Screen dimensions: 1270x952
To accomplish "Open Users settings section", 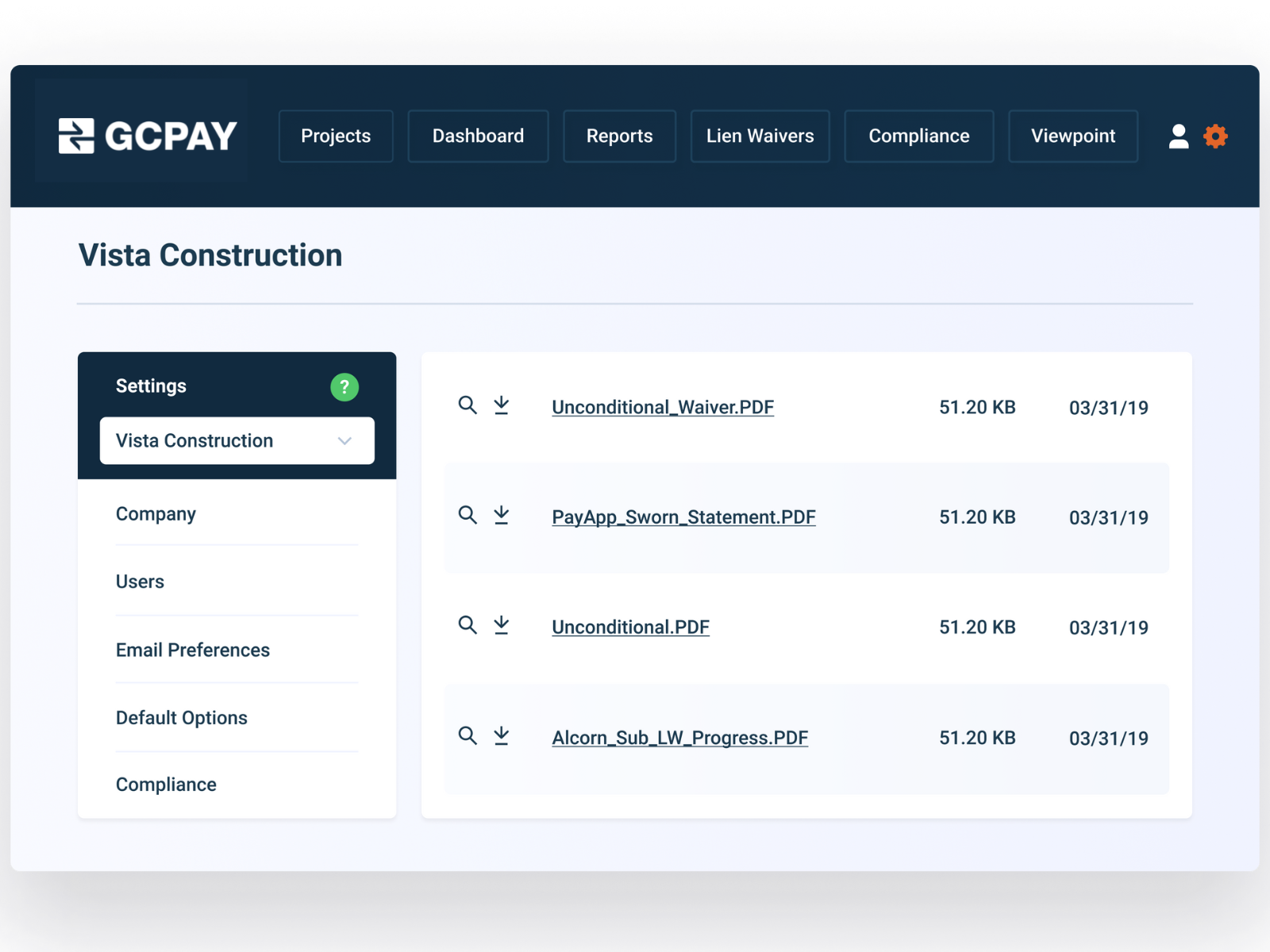I will [140, 582].
